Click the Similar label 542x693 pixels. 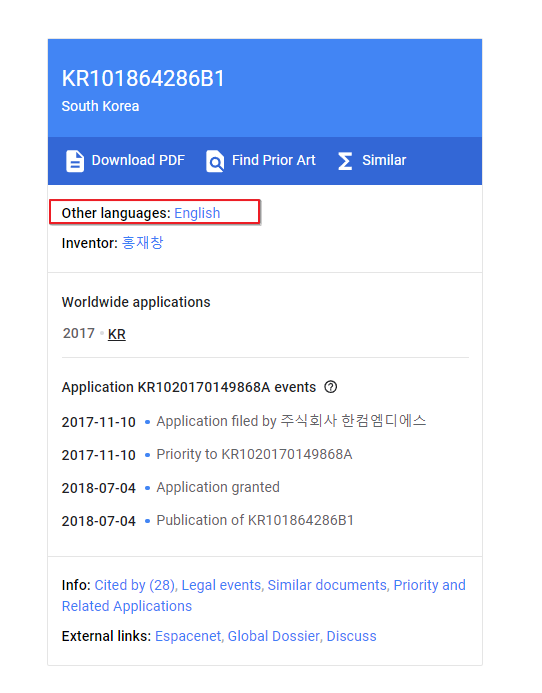[384, 160]
